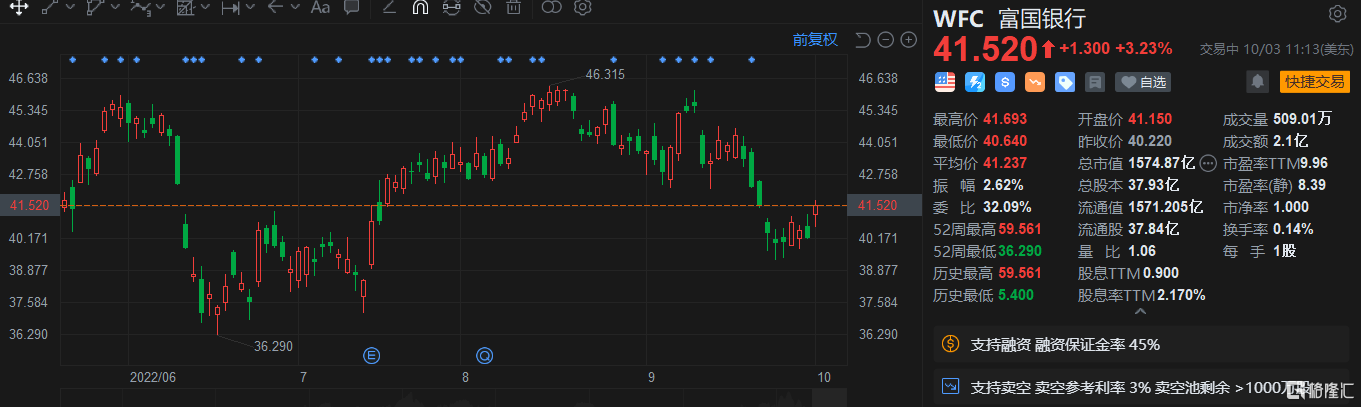Open quote panel settings gear
The image size is (1361, 407).
[1337, 14]
